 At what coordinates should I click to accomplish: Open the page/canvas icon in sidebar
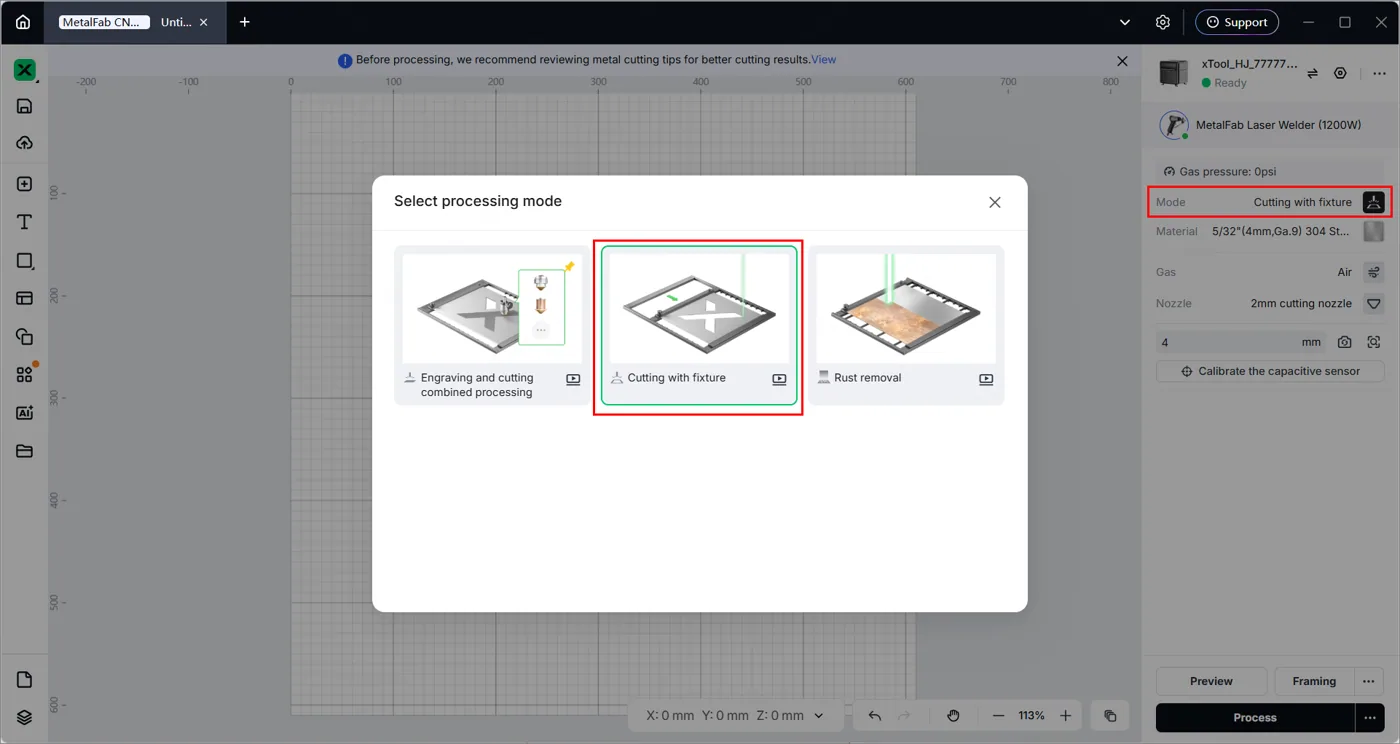[25, 680]
